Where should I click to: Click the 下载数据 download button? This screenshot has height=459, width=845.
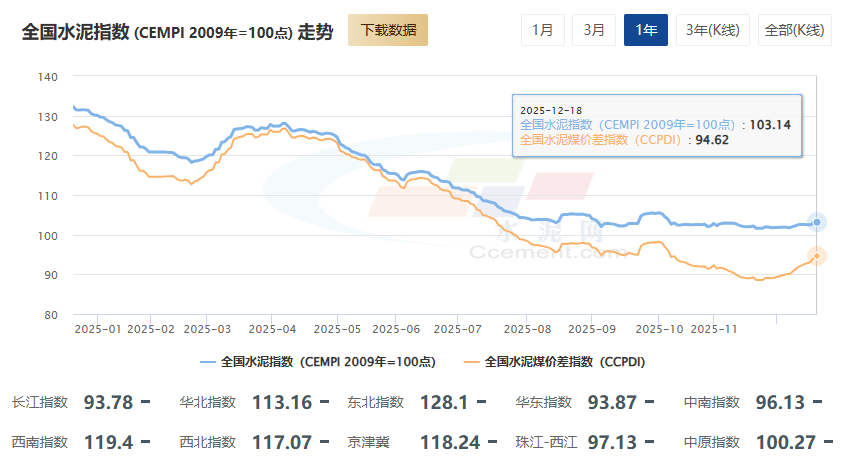pos(388,30)
